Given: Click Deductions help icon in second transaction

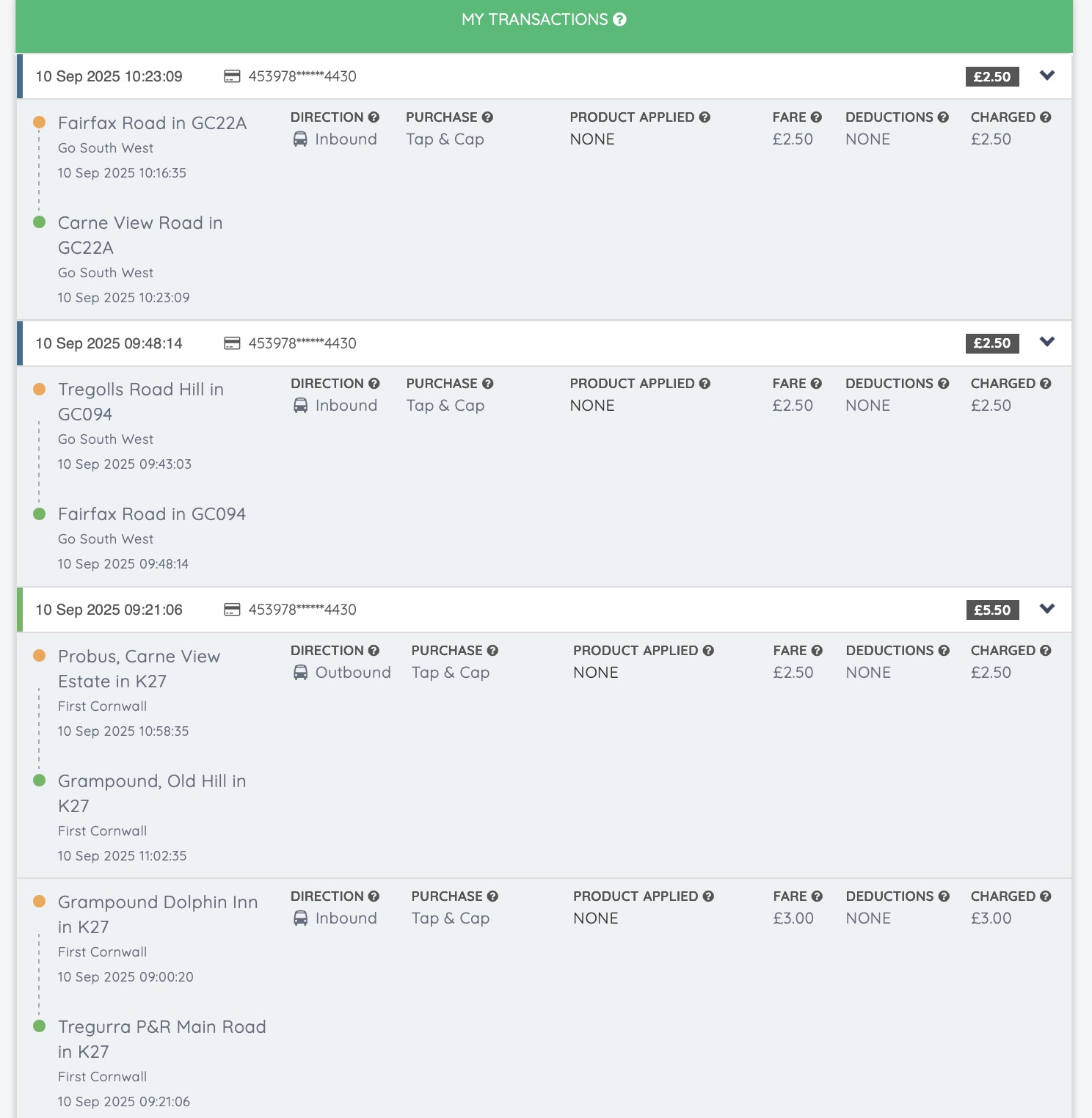Looking at the screenshot, I should 944,384.
